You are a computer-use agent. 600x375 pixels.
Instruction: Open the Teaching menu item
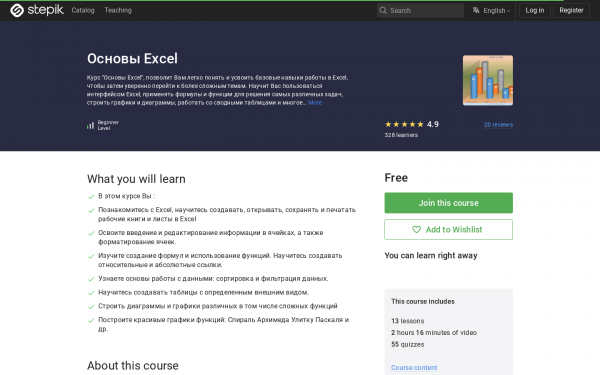pyautogui.click(x=118, y=10)
